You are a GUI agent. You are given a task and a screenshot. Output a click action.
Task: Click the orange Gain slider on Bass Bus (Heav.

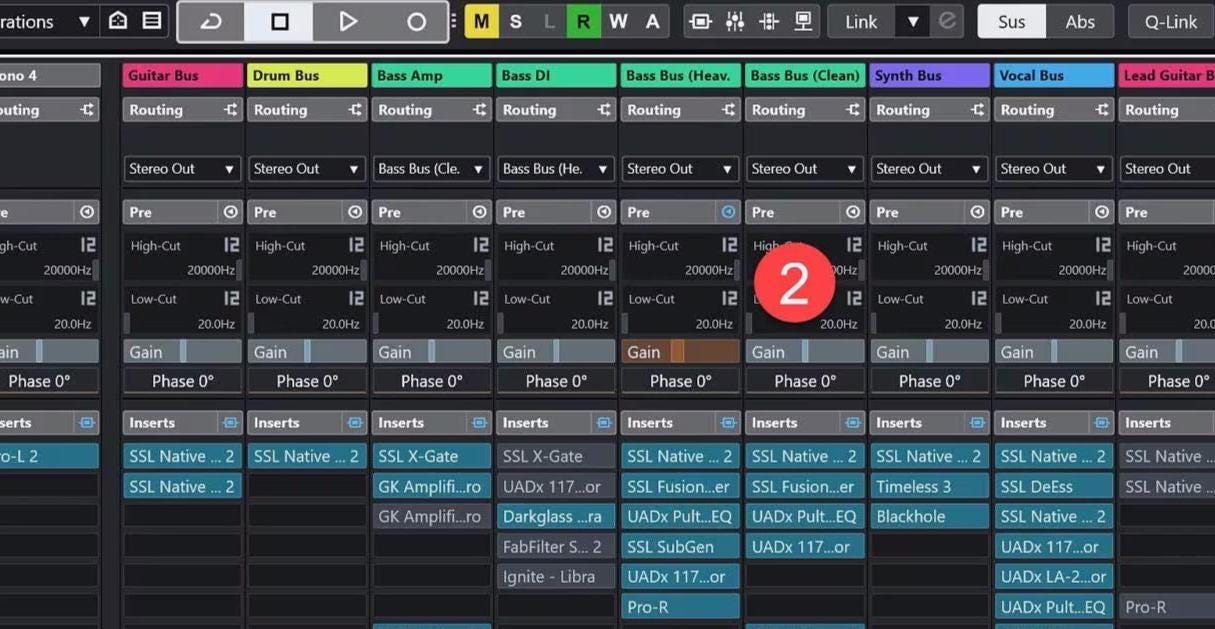click(680, 352)
